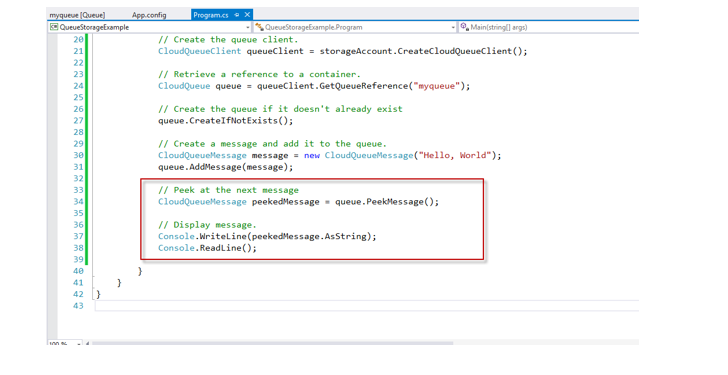This screenshot has width=728, height=375.
Task: Open the App.config tab
Action: point(149,15)
